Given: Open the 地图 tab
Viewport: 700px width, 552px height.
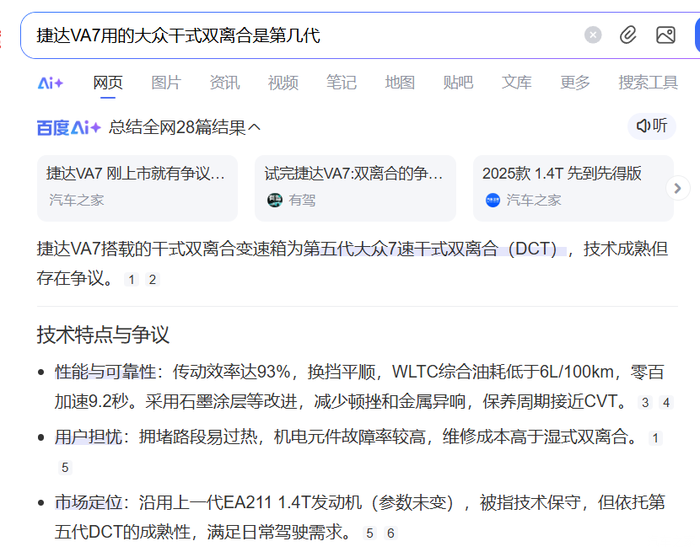Looking at the screenshot, I should pos(400,83).
